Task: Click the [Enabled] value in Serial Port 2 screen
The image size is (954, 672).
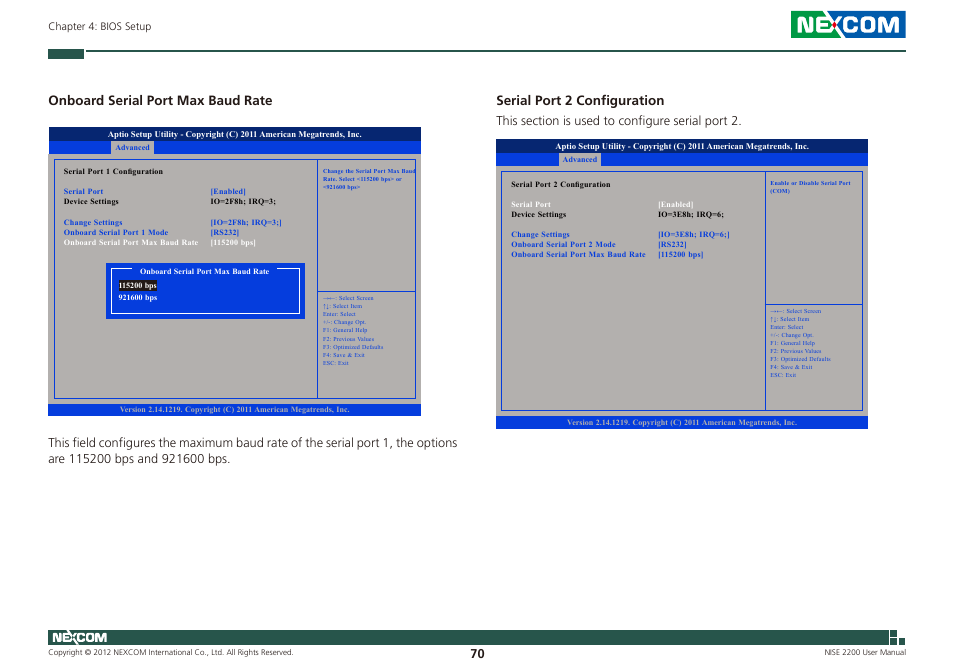Action: [675, 204]
